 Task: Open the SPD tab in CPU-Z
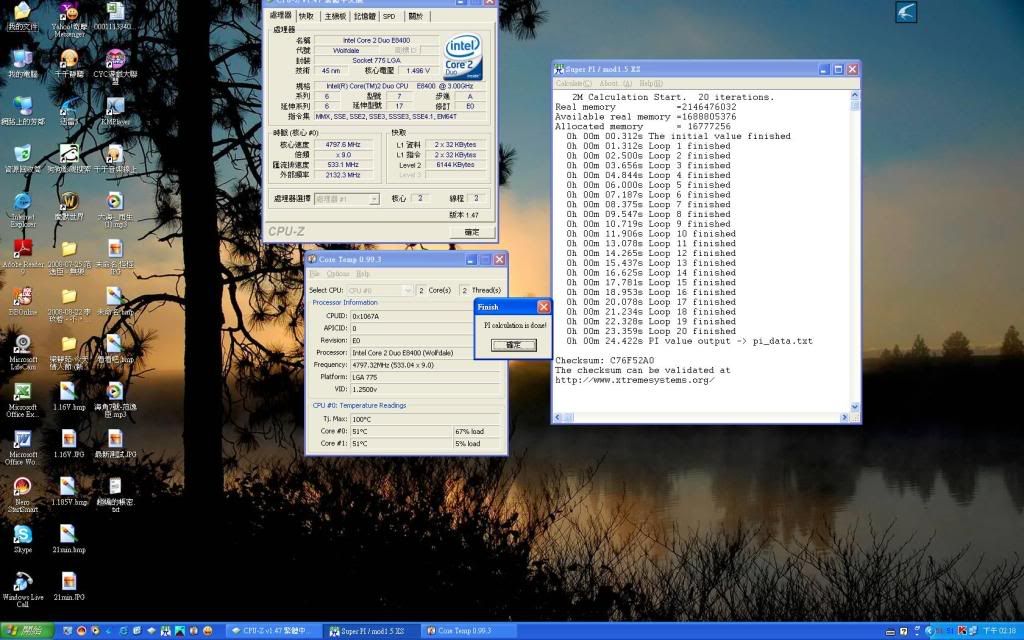pos(390,16)
